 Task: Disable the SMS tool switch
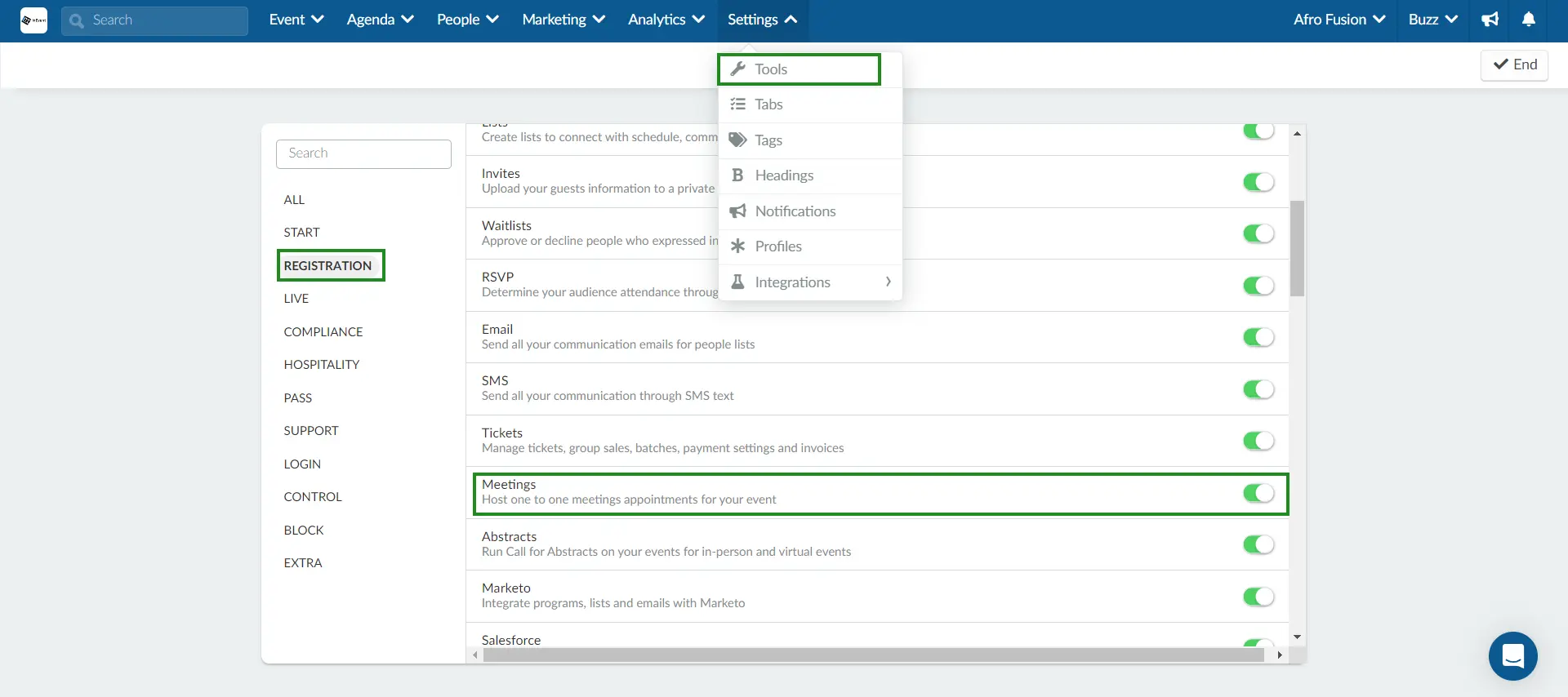[x=1258, y=389]
